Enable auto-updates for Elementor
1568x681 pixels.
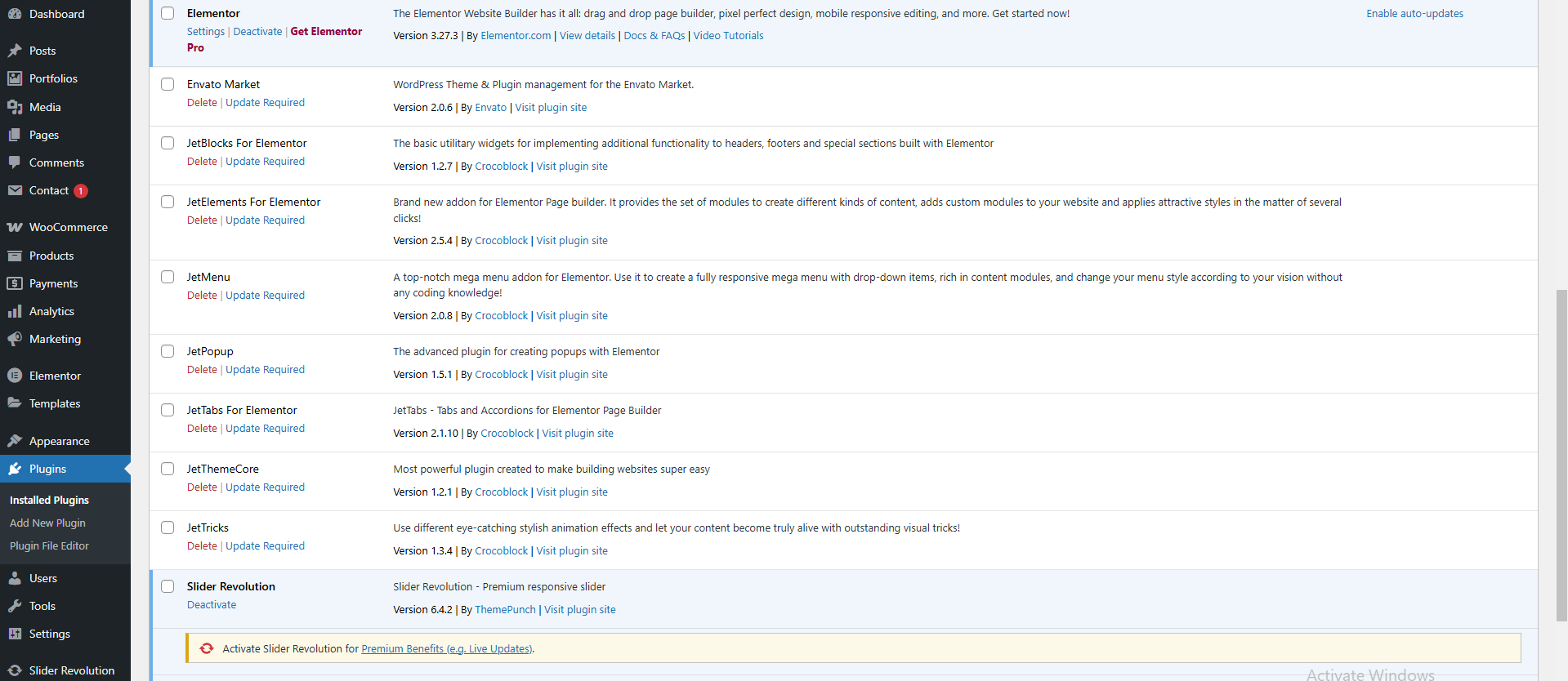[x=1414, y=13]
